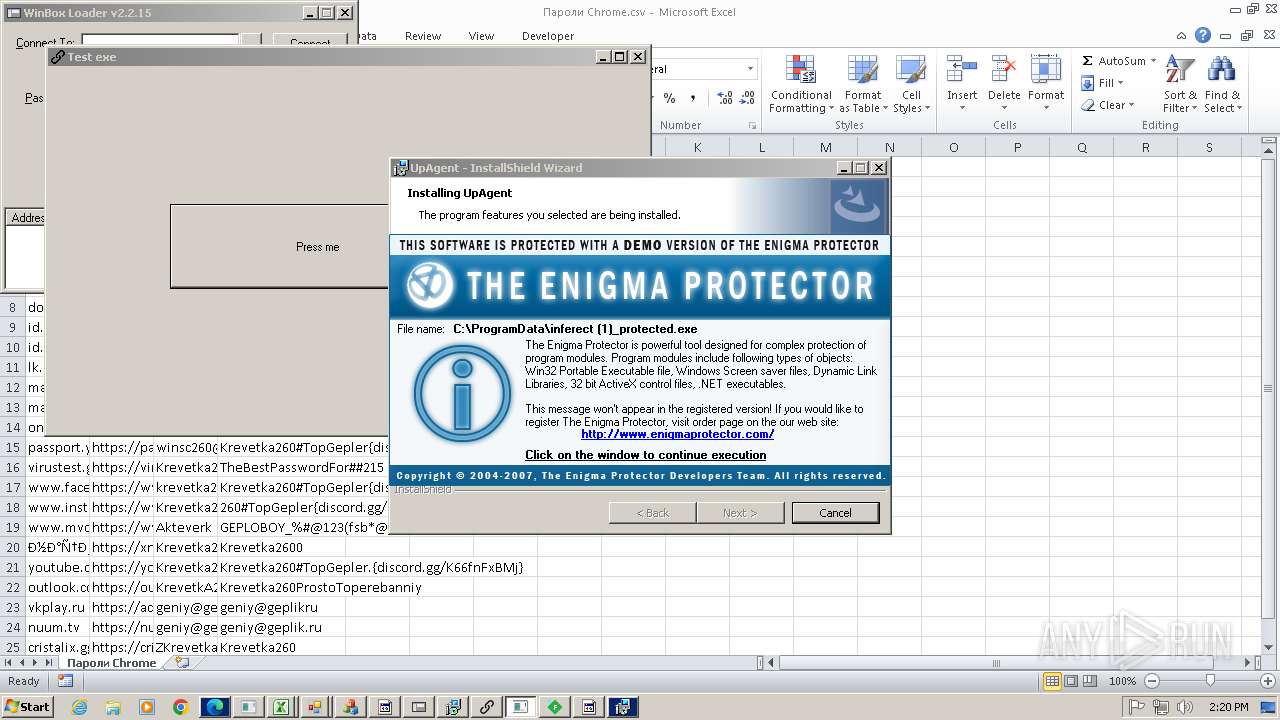Apply percent style format
Screen dimensions: 1280x720
[x=669, y=98]
